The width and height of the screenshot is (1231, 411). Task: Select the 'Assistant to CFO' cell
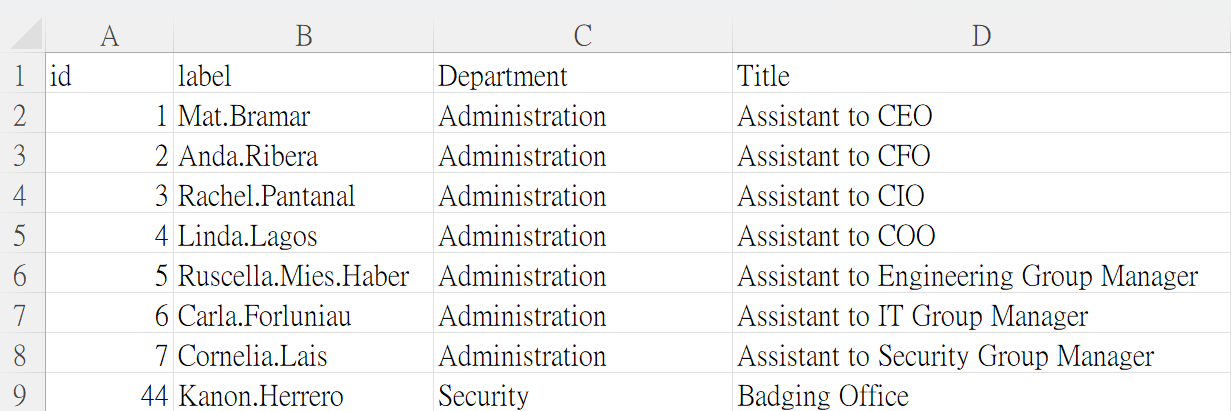tap(981, 156)
